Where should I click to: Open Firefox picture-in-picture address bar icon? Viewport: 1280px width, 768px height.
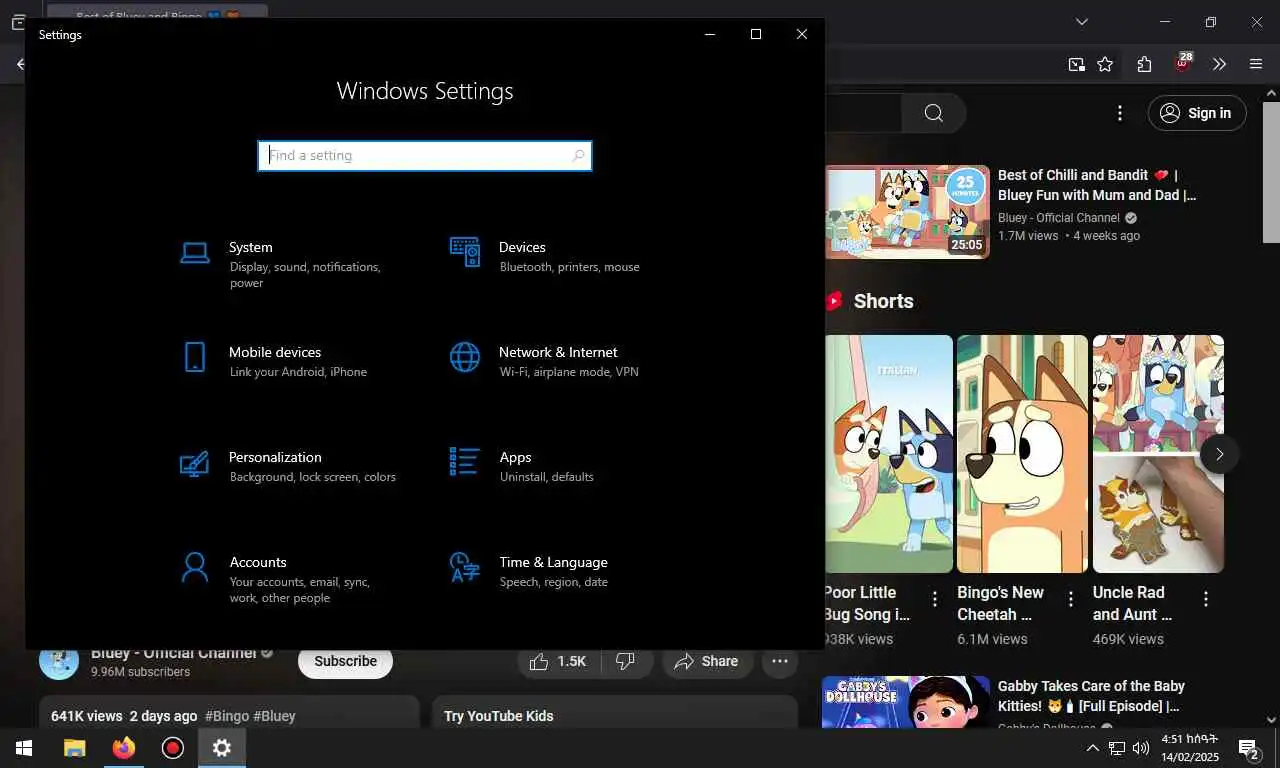1076,64
